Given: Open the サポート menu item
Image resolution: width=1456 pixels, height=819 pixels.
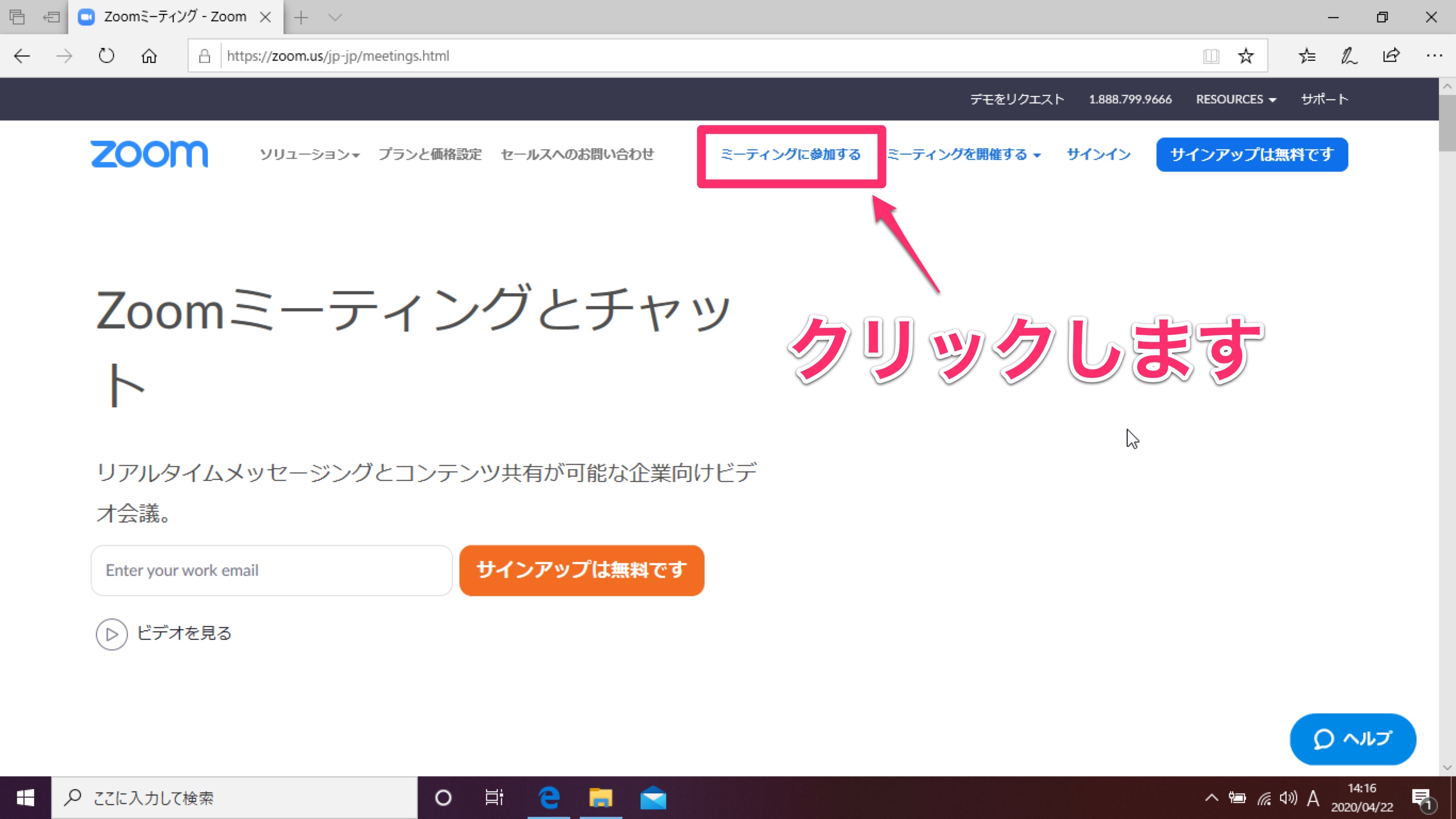Looking at the screenshot, I should tap(1324, 99).
